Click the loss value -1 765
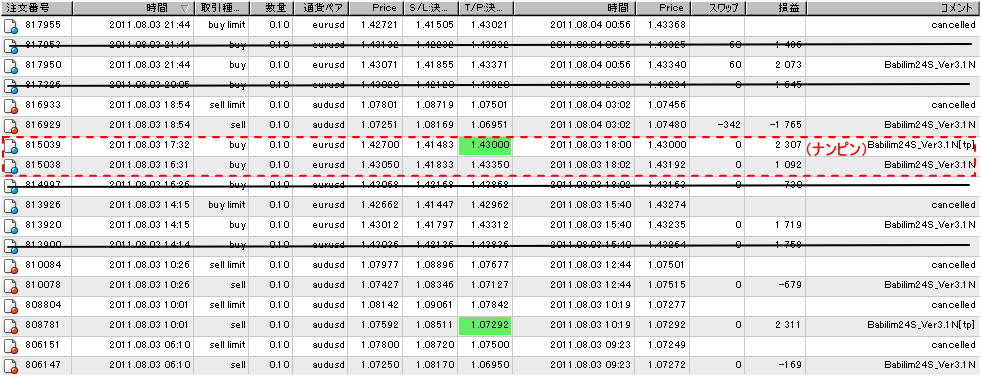This screenshot has height=376, width=981. click(x=785, y=125)
